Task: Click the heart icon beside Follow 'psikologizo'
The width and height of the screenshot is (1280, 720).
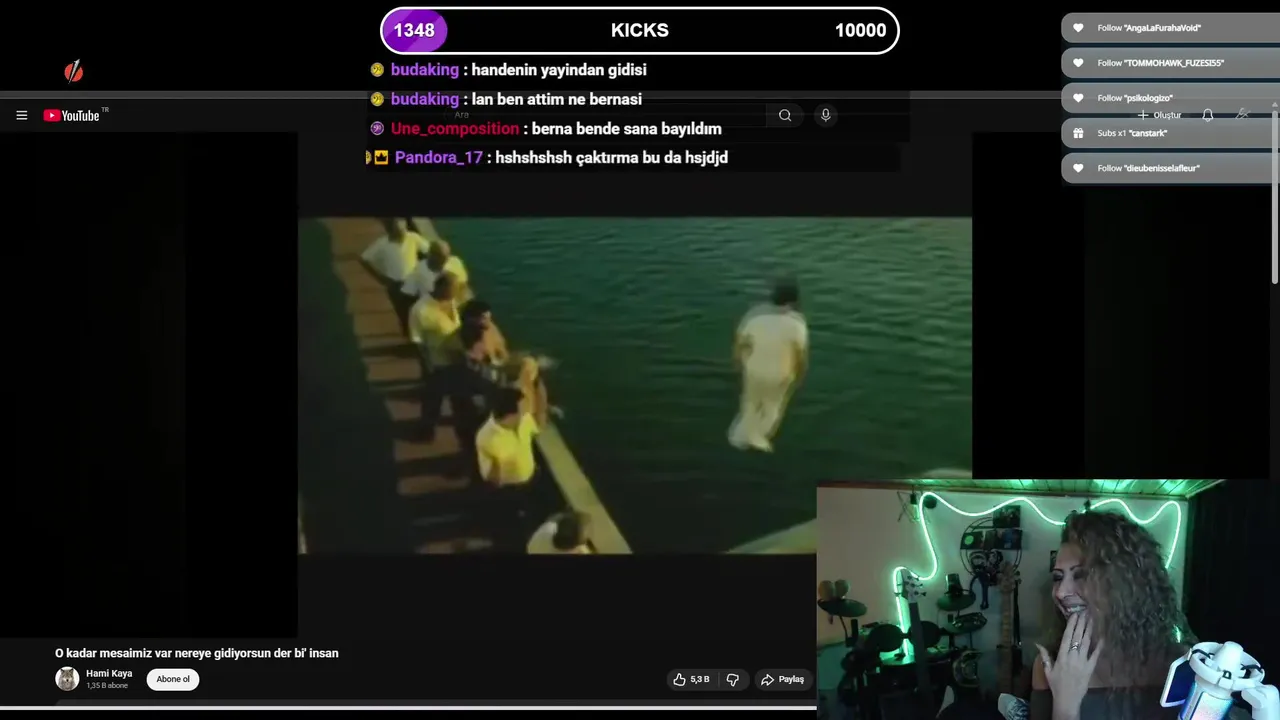Action: coord(1078,98)
